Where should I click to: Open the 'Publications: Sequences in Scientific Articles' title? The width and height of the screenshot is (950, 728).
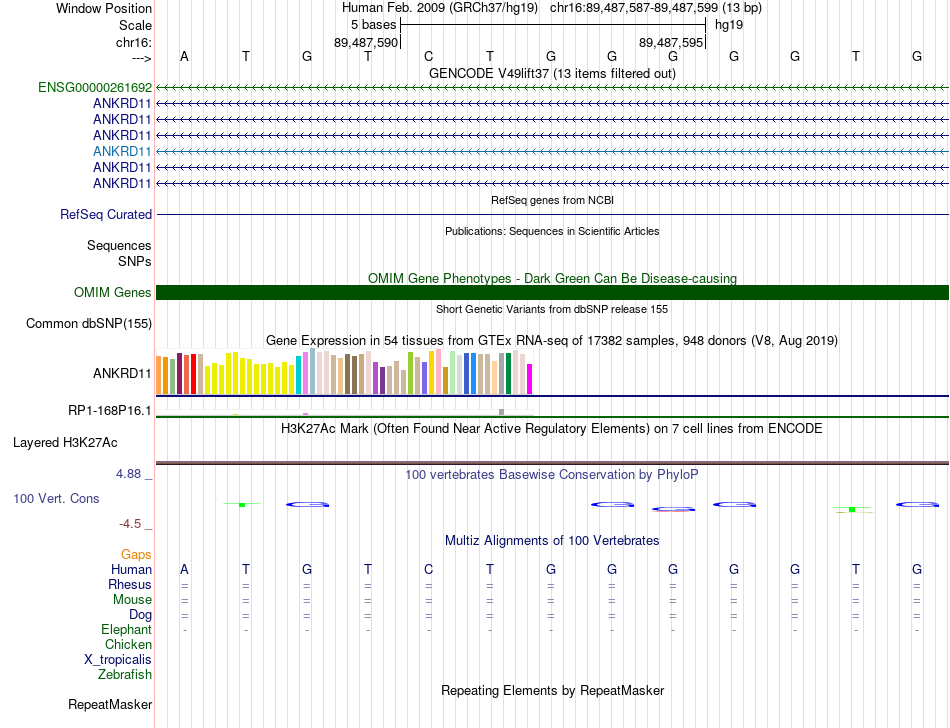552,231
